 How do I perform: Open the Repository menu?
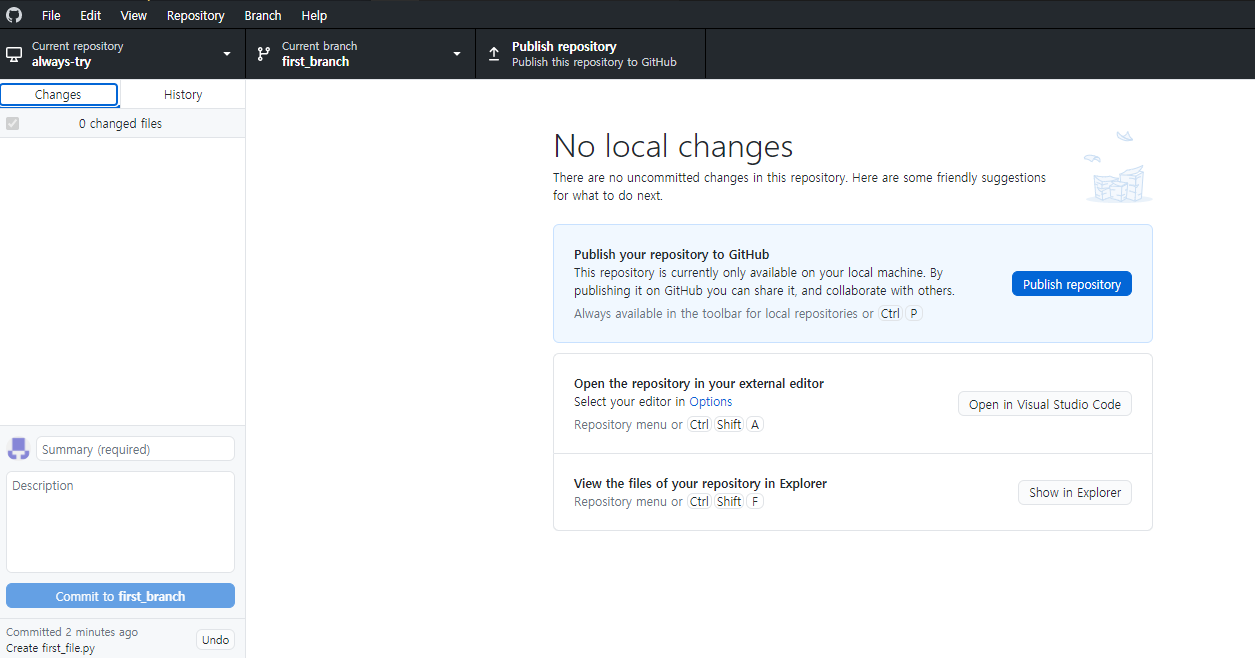tap(196, 15)
